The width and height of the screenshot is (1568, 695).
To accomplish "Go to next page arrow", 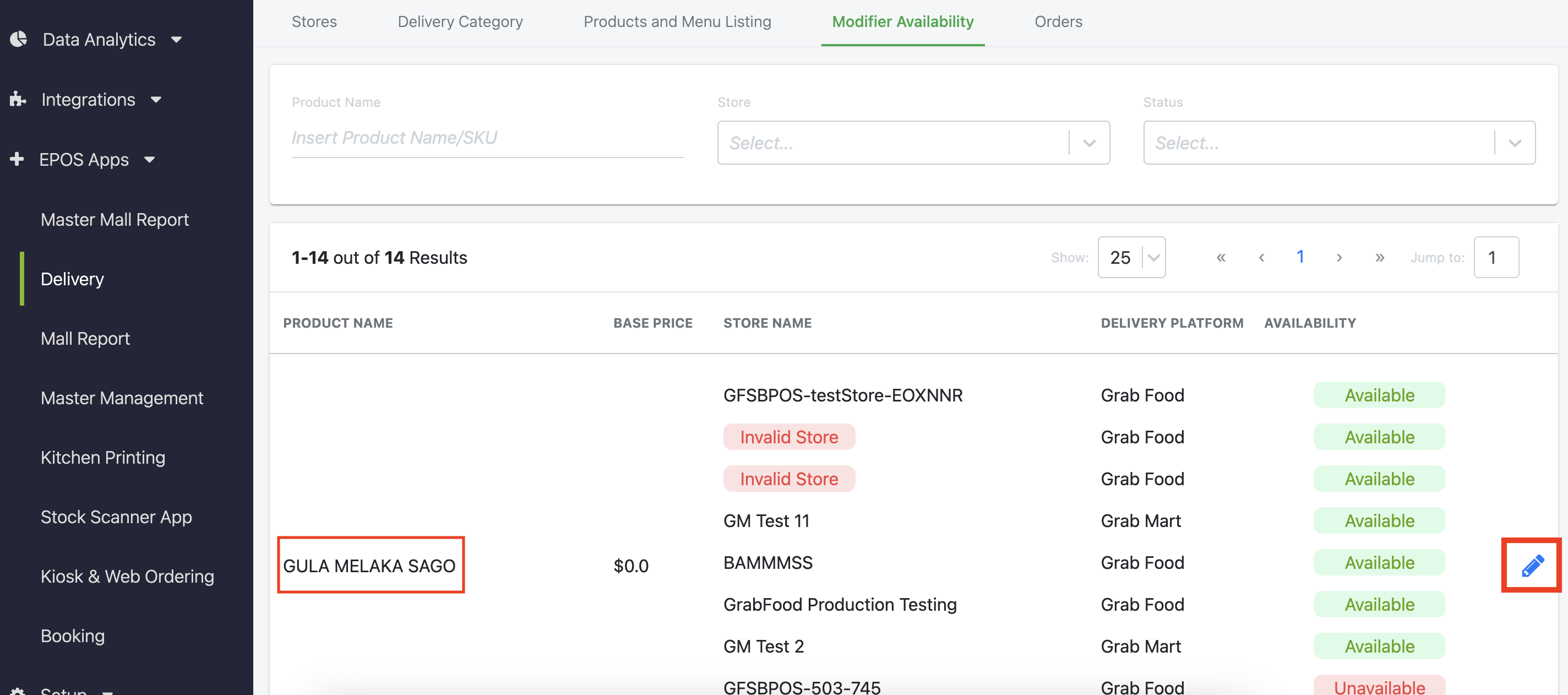I will 1338,257.
